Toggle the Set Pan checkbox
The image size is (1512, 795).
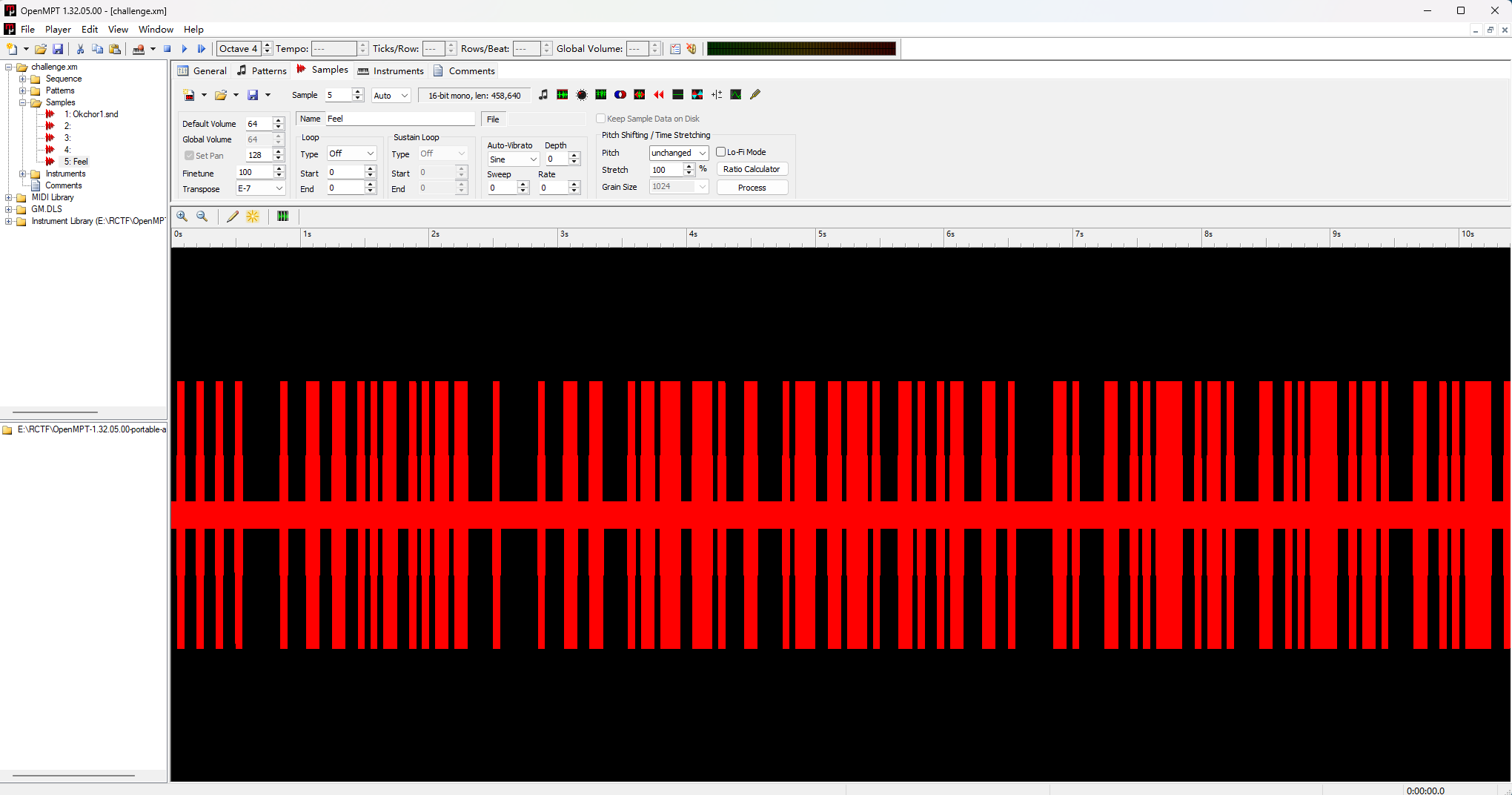pos(190,156)
